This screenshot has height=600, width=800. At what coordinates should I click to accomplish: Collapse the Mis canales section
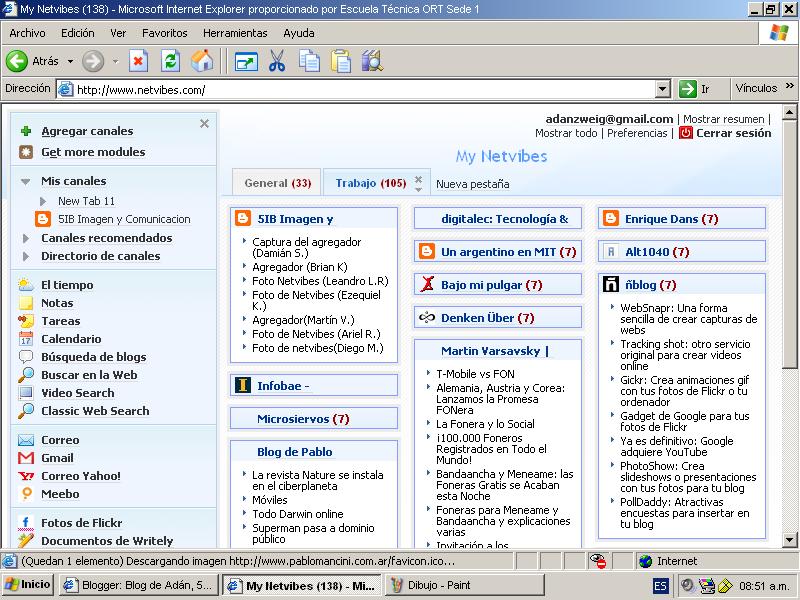pos(25,181)
